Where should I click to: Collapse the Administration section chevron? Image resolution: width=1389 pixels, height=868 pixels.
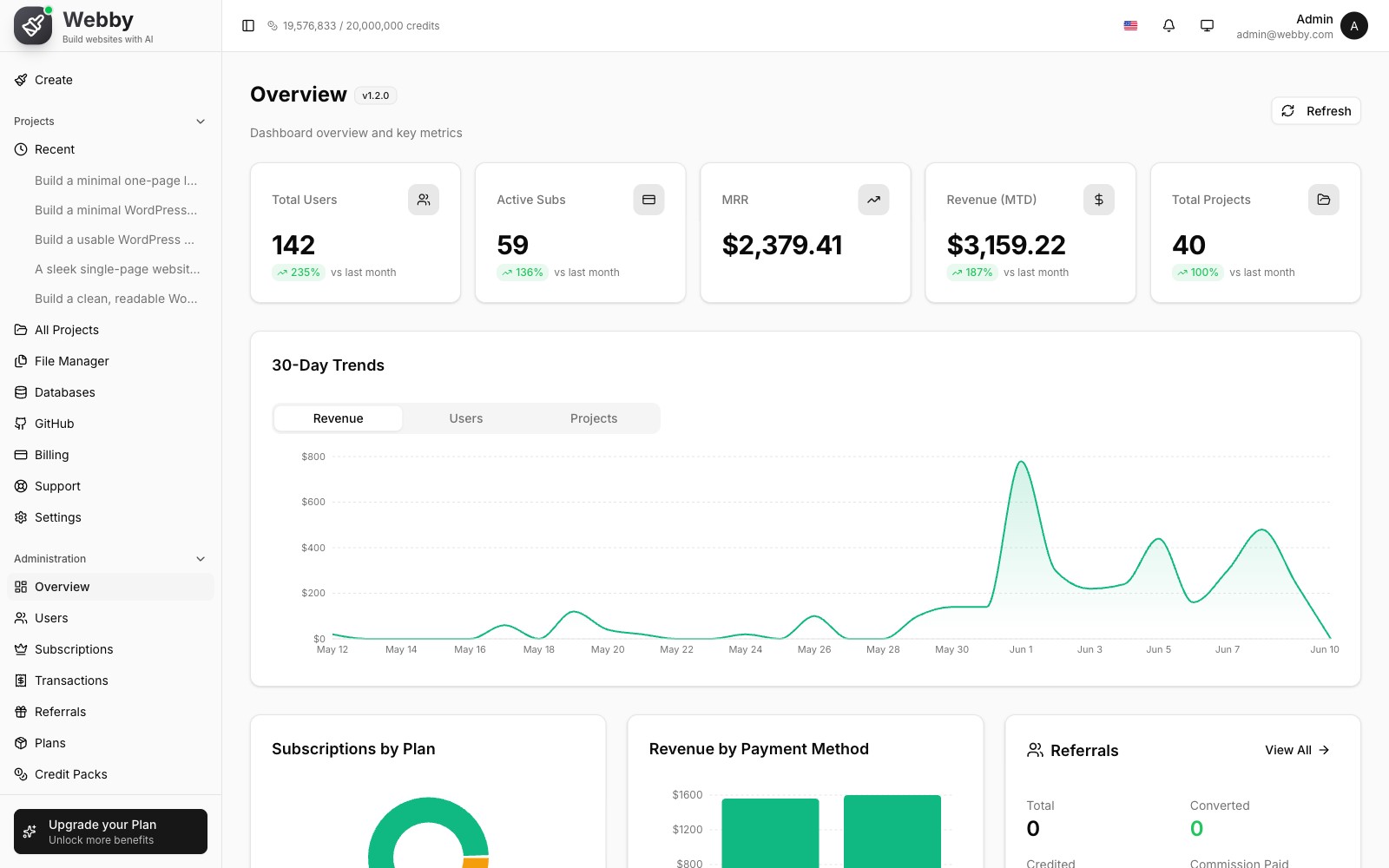201,559
